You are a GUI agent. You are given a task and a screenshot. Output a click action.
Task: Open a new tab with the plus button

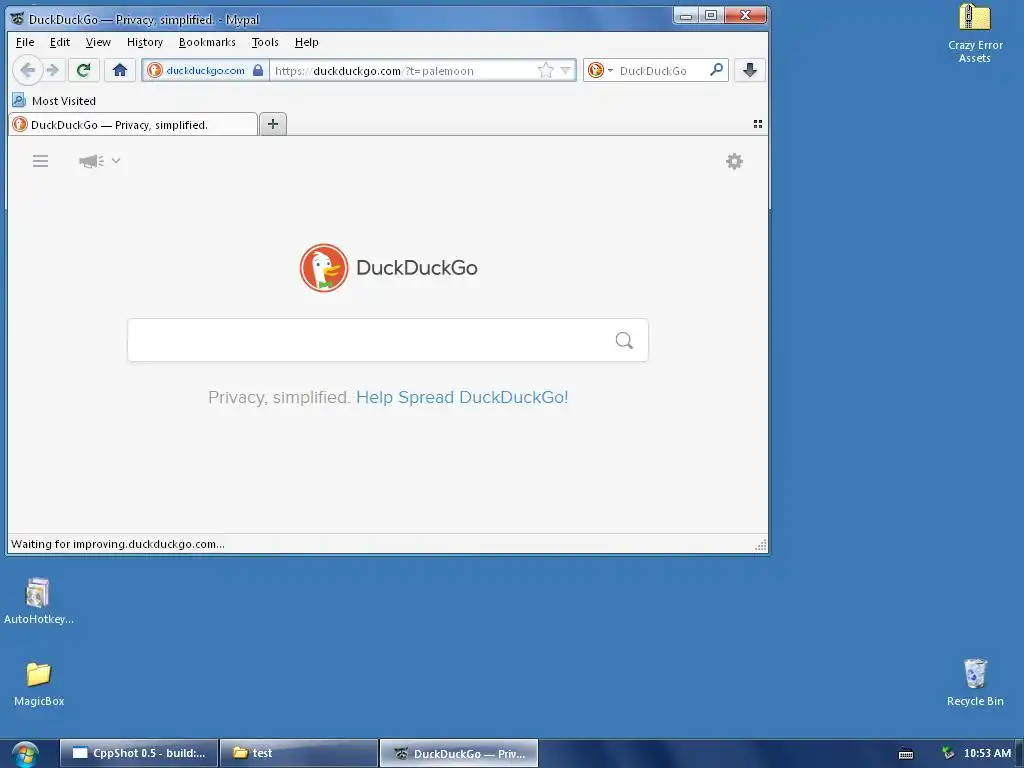point(273,124)
